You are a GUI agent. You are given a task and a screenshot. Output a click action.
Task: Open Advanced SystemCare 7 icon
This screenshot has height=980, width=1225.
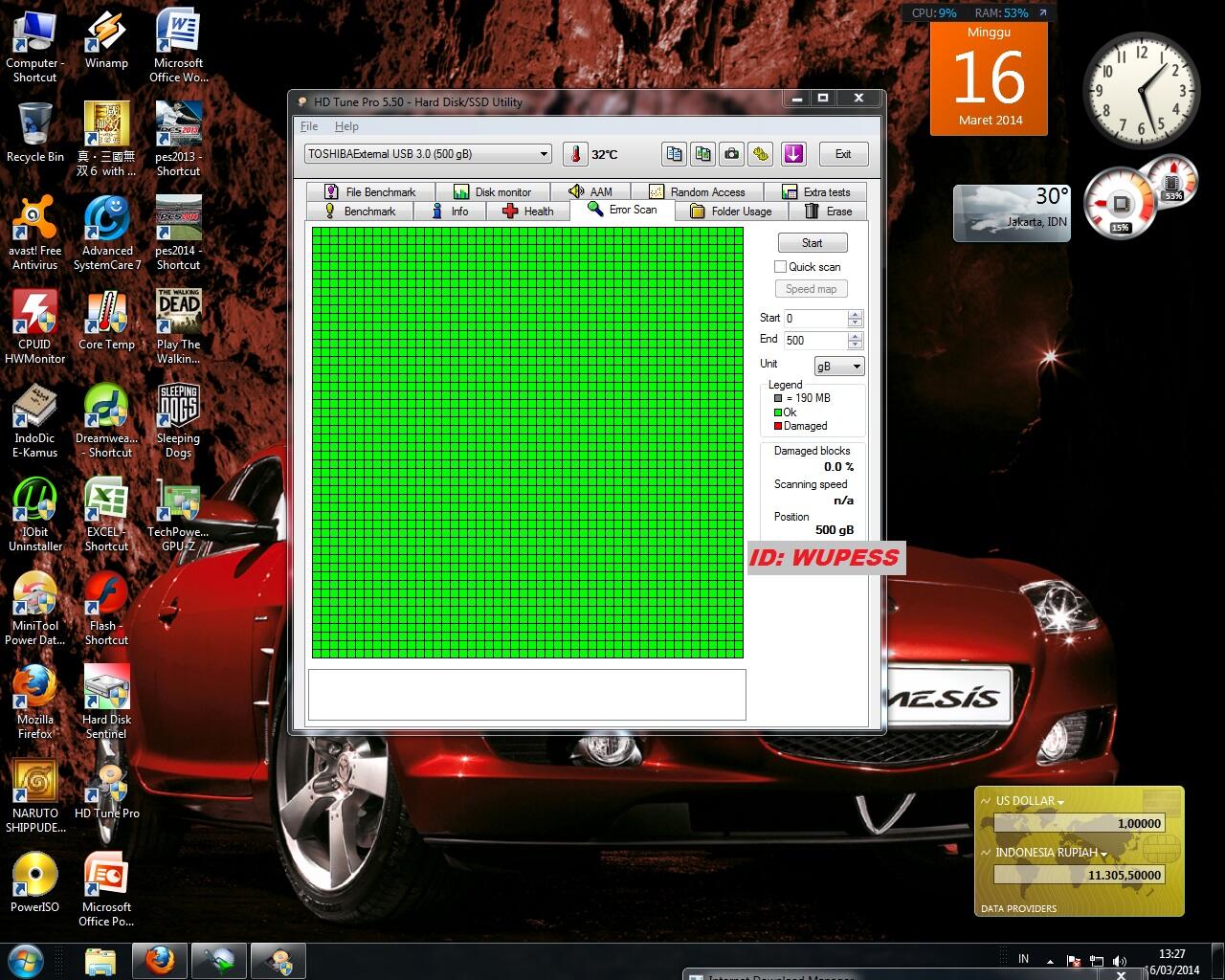point(107,234)
